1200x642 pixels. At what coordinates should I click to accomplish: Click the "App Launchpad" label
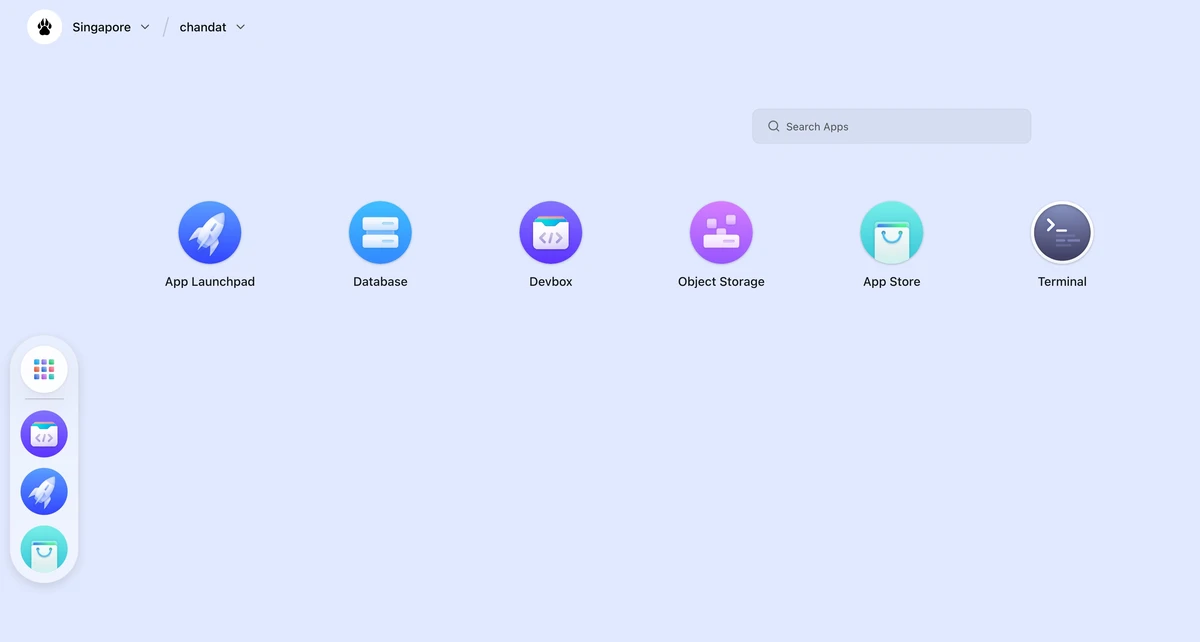[x=210, y=282]
